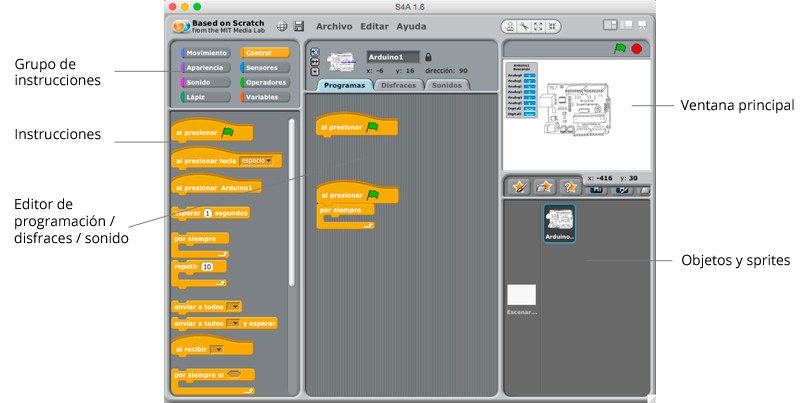Set rotation style to left-right flip
Image resolution: width=809 pixels, height=403 pixels.
tap(315, 62)
